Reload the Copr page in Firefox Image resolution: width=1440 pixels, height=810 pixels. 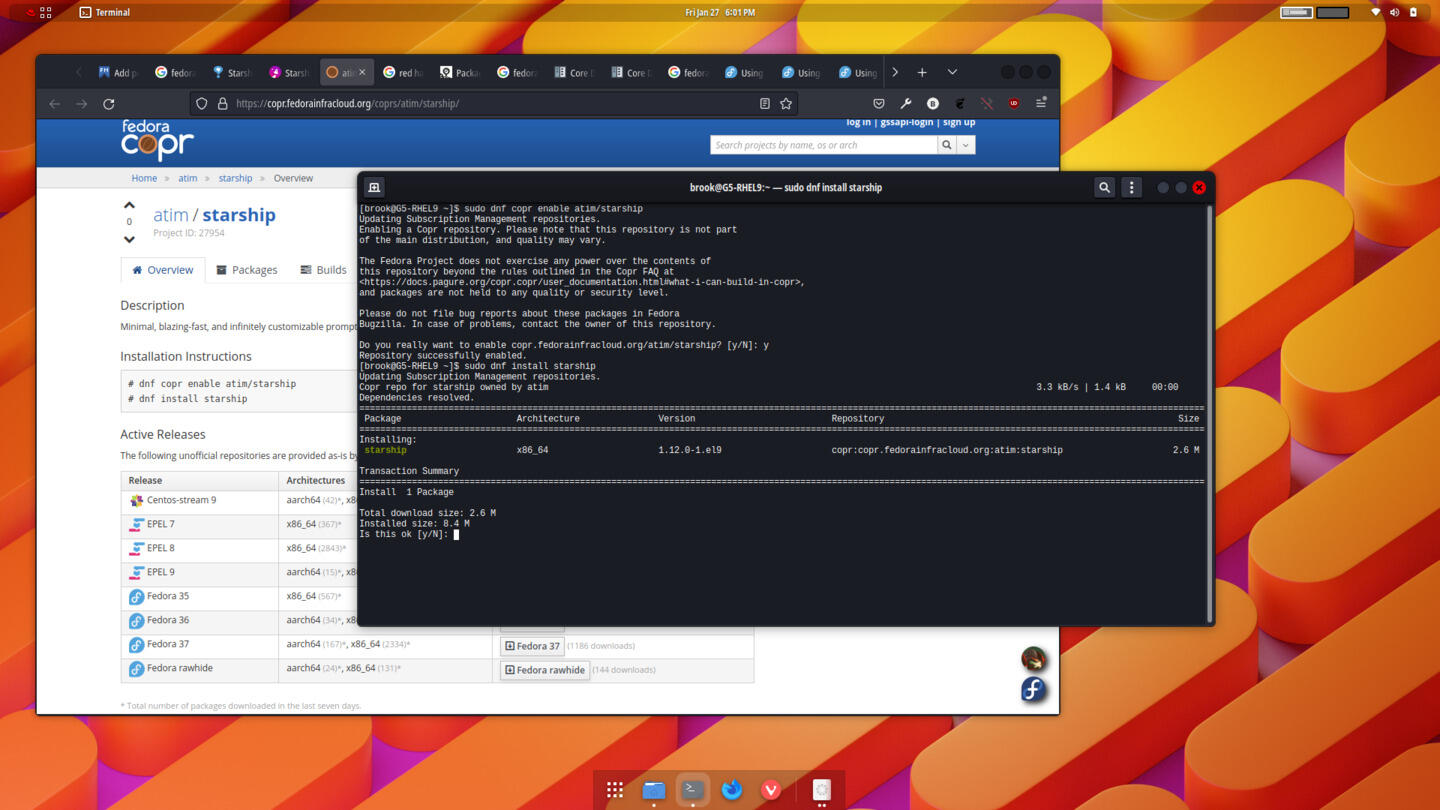109,103
